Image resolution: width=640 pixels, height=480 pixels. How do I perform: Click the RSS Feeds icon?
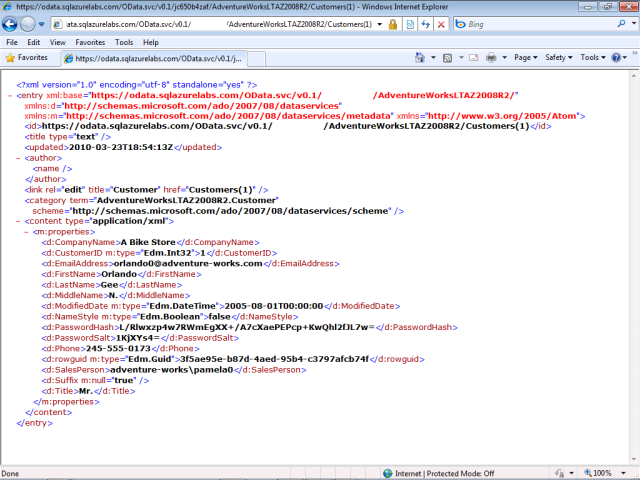(447, 58)
